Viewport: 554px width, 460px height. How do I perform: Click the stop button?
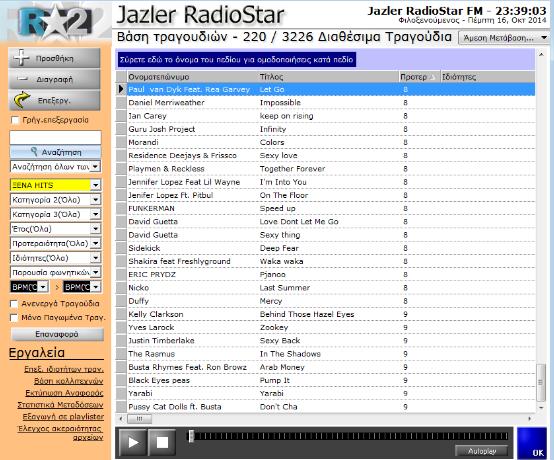point(162,442)
